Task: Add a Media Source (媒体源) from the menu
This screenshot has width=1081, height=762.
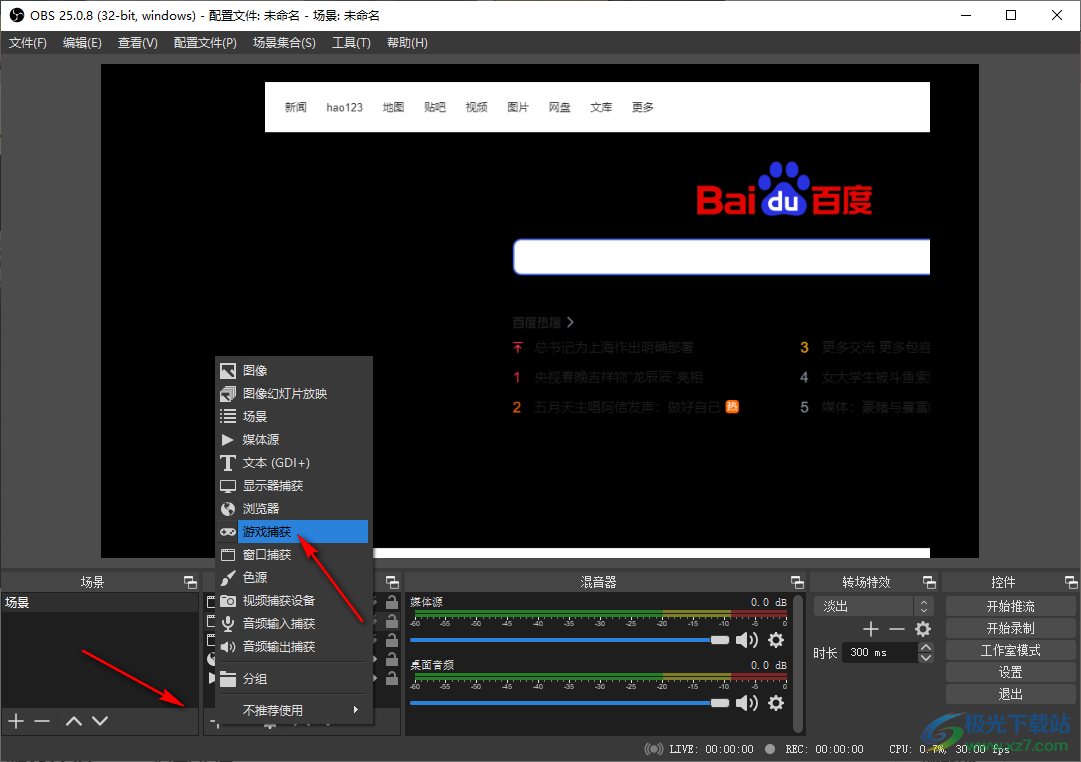Action: [294, 439]
